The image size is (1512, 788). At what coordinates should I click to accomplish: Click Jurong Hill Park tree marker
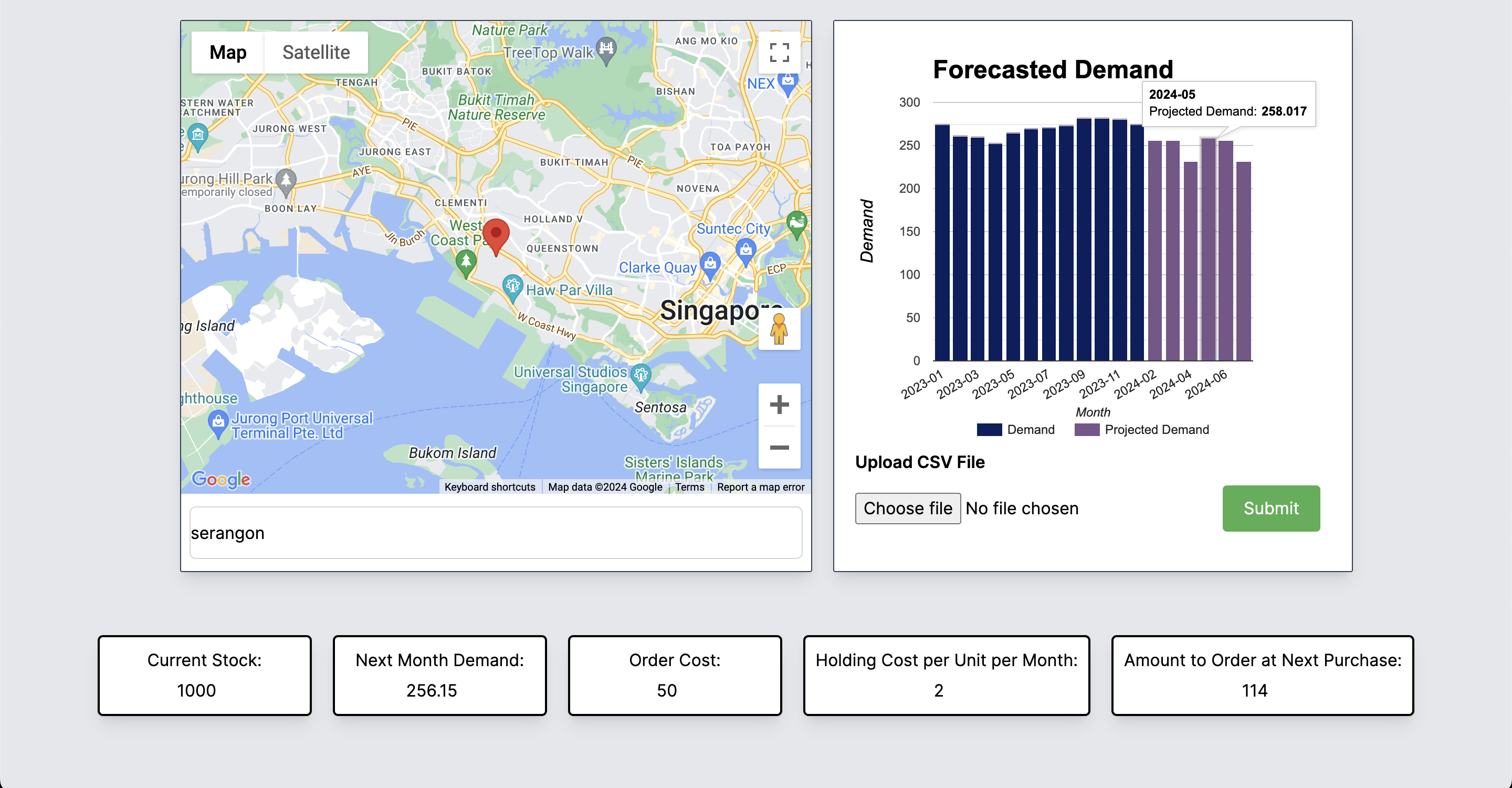tap(286, 179)
